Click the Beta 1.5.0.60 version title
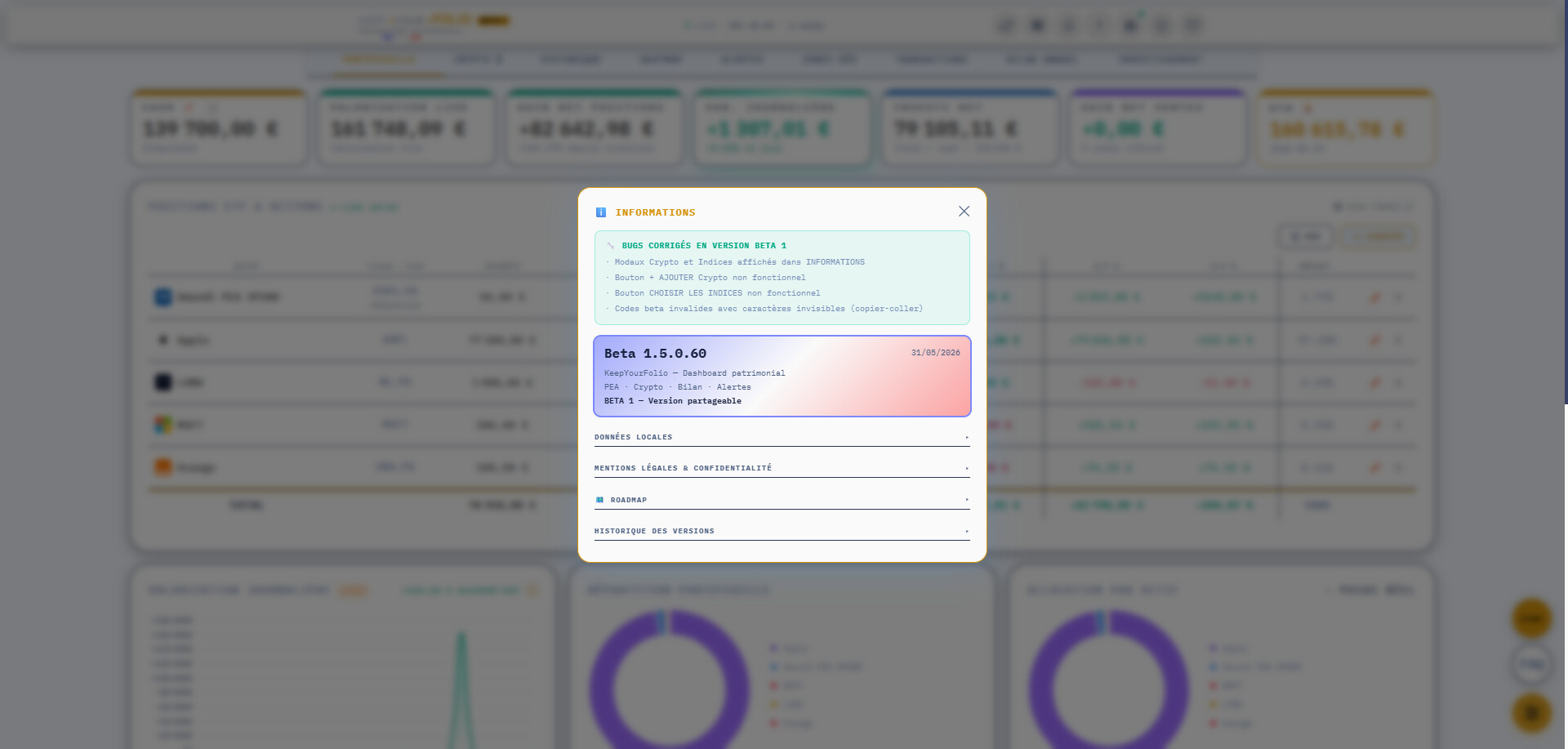The image size is (1568, 749). tap(656, 354)
